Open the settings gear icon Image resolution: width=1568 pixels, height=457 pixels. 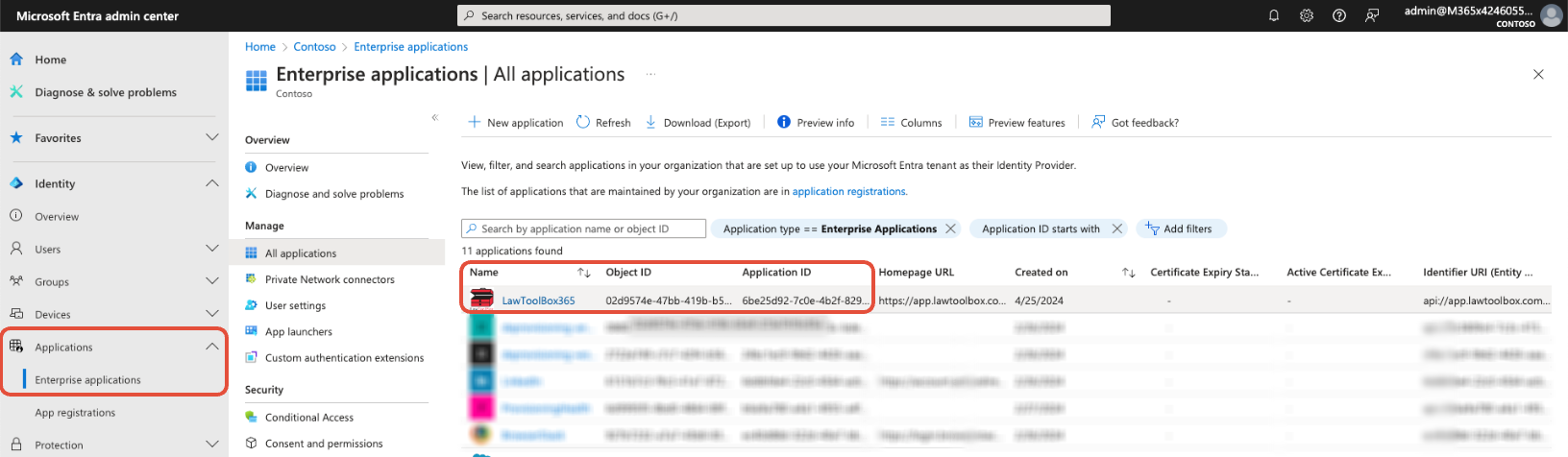(1307, 15)
